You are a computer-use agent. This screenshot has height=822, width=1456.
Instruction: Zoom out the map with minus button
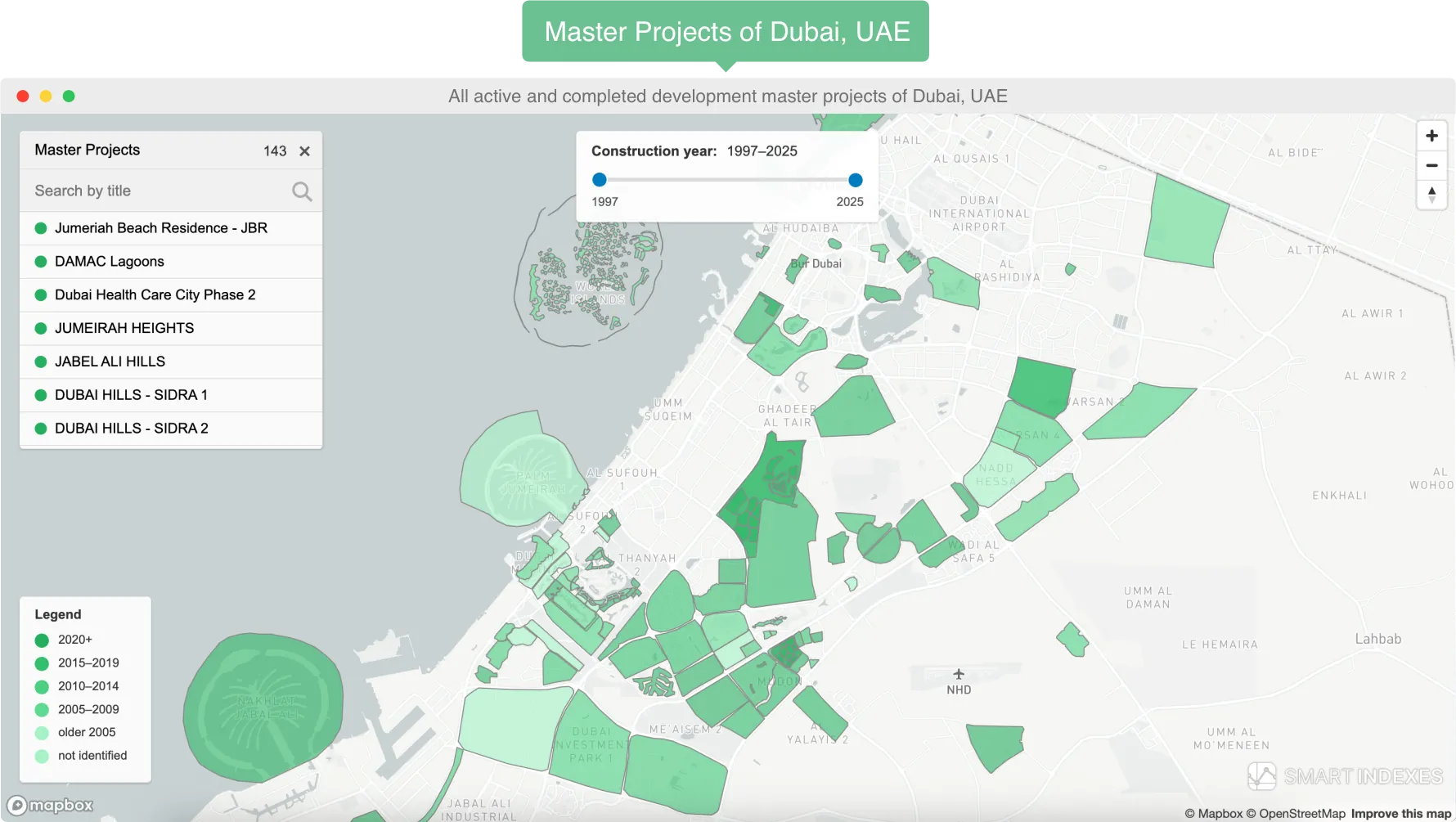coord(1431,165)
